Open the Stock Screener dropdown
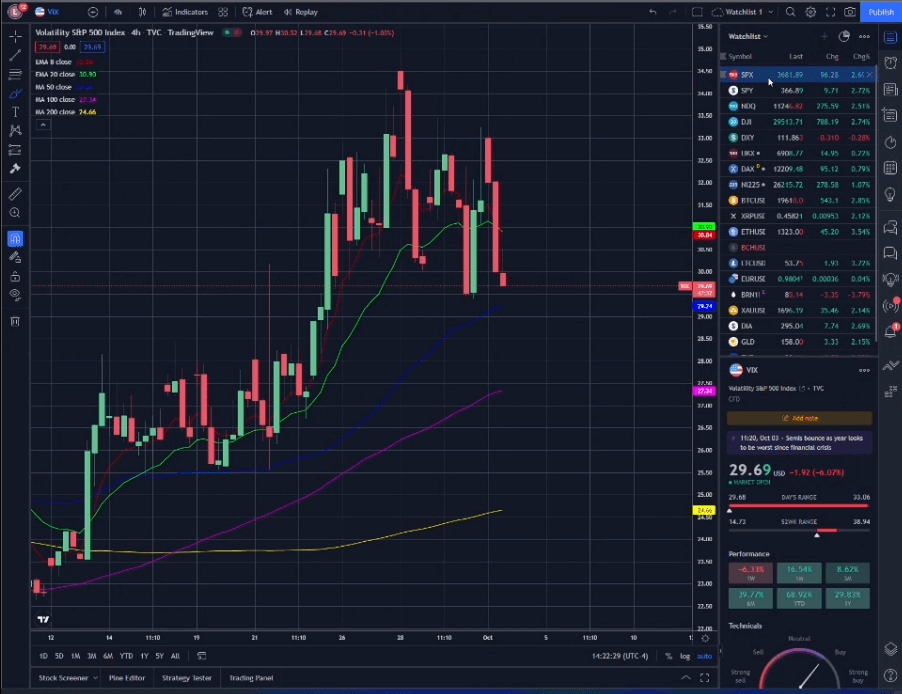 click(x=67, y=678)
